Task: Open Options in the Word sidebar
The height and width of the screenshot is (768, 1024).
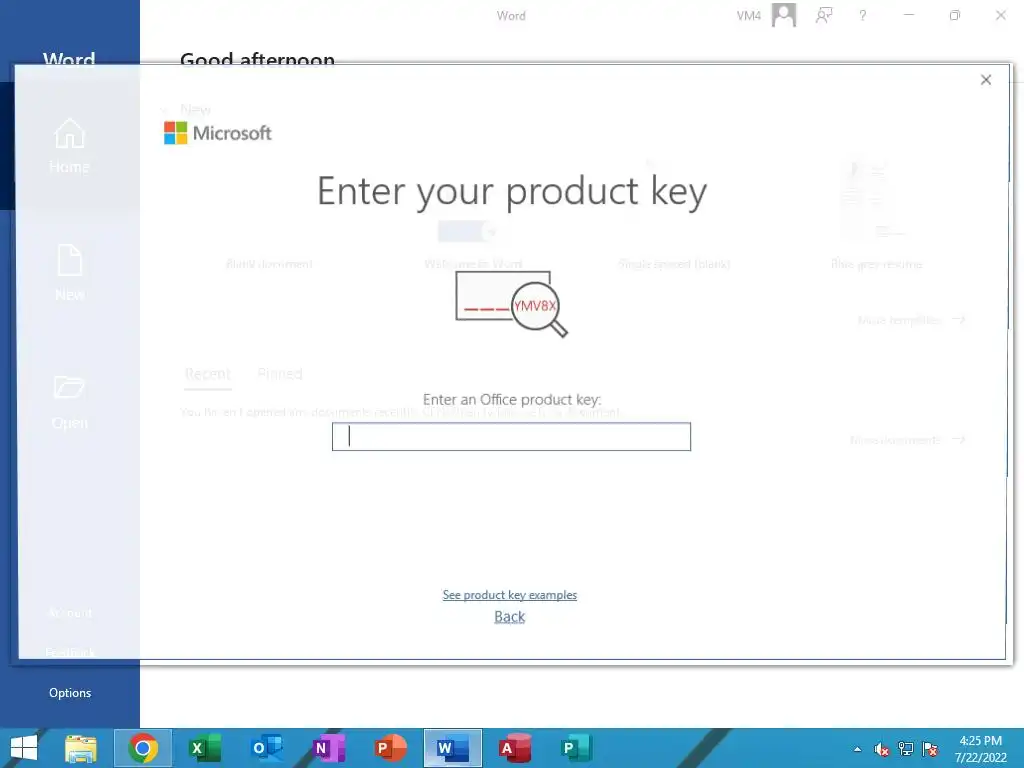Action: (x=70, y=693)
